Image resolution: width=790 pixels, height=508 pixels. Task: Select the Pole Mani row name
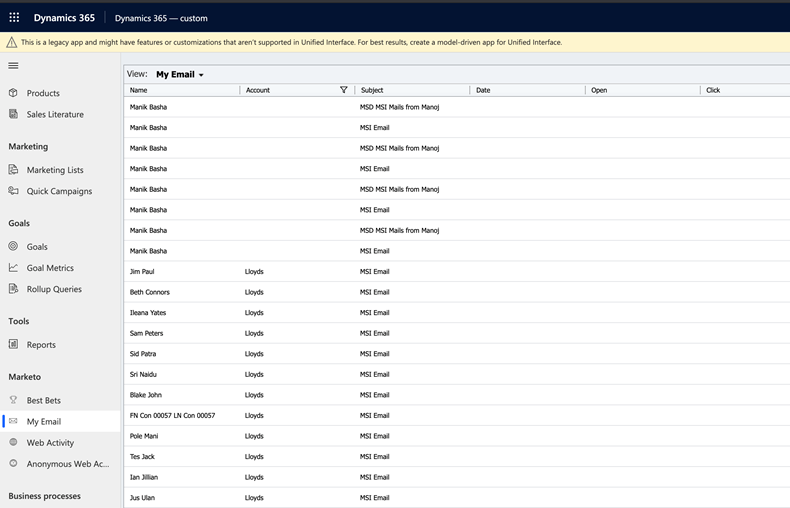pos(144,436)
